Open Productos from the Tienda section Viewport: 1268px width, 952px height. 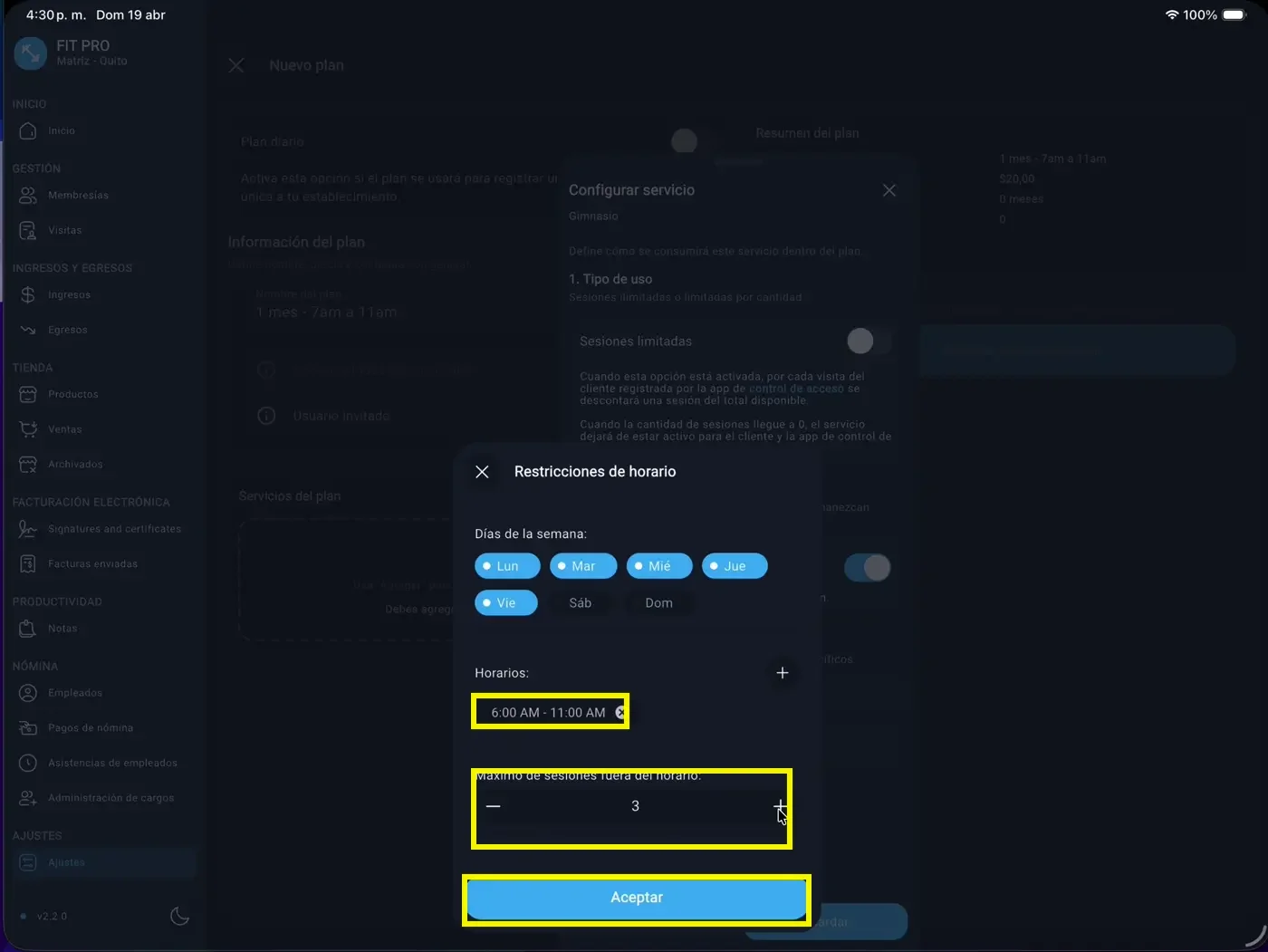[72, 395]
